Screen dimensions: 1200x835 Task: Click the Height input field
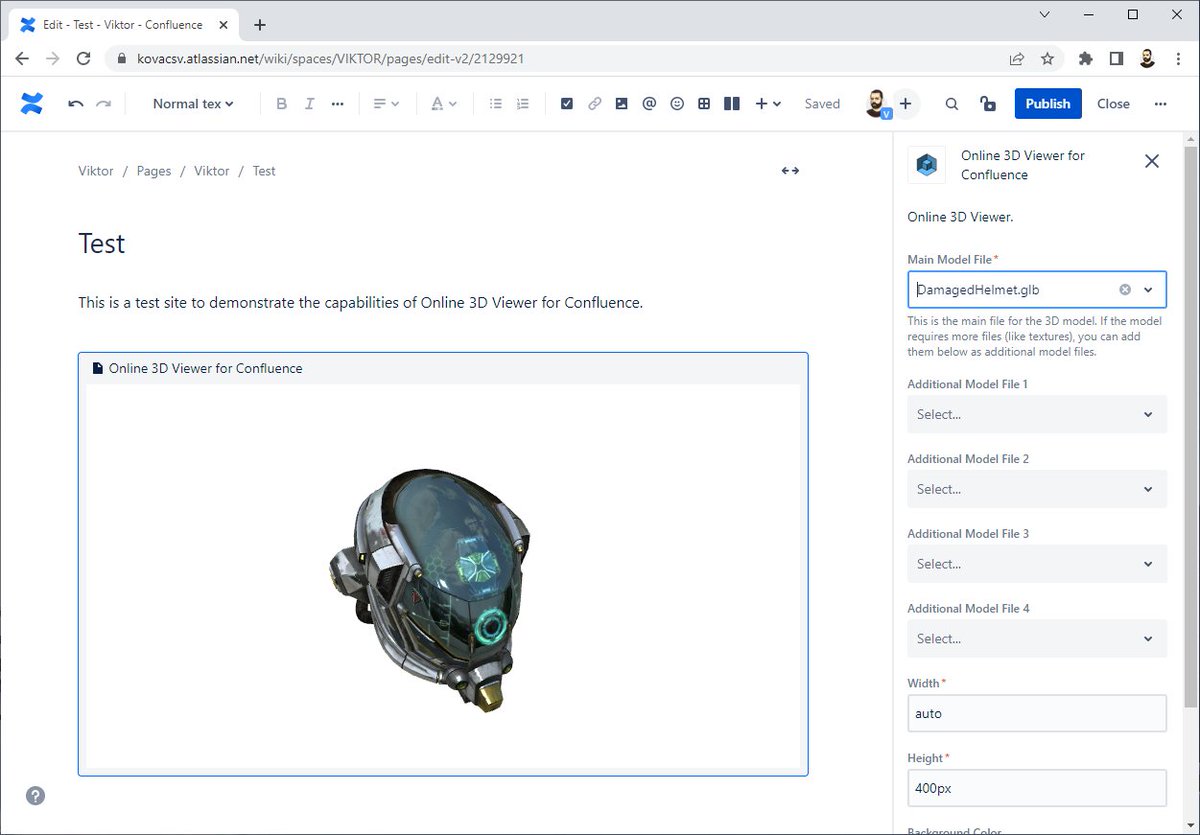coord(1036,788)
